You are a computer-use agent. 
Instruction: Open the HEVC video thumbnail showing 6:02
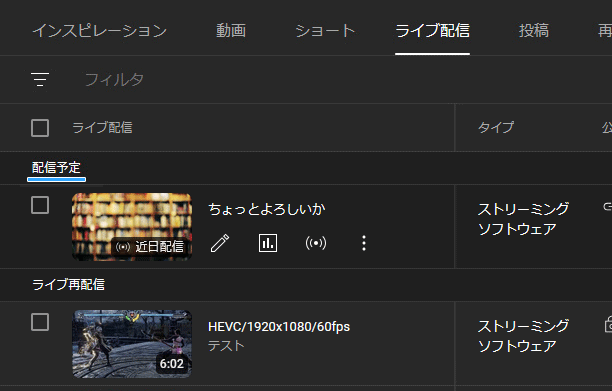(x=132, y=344)
